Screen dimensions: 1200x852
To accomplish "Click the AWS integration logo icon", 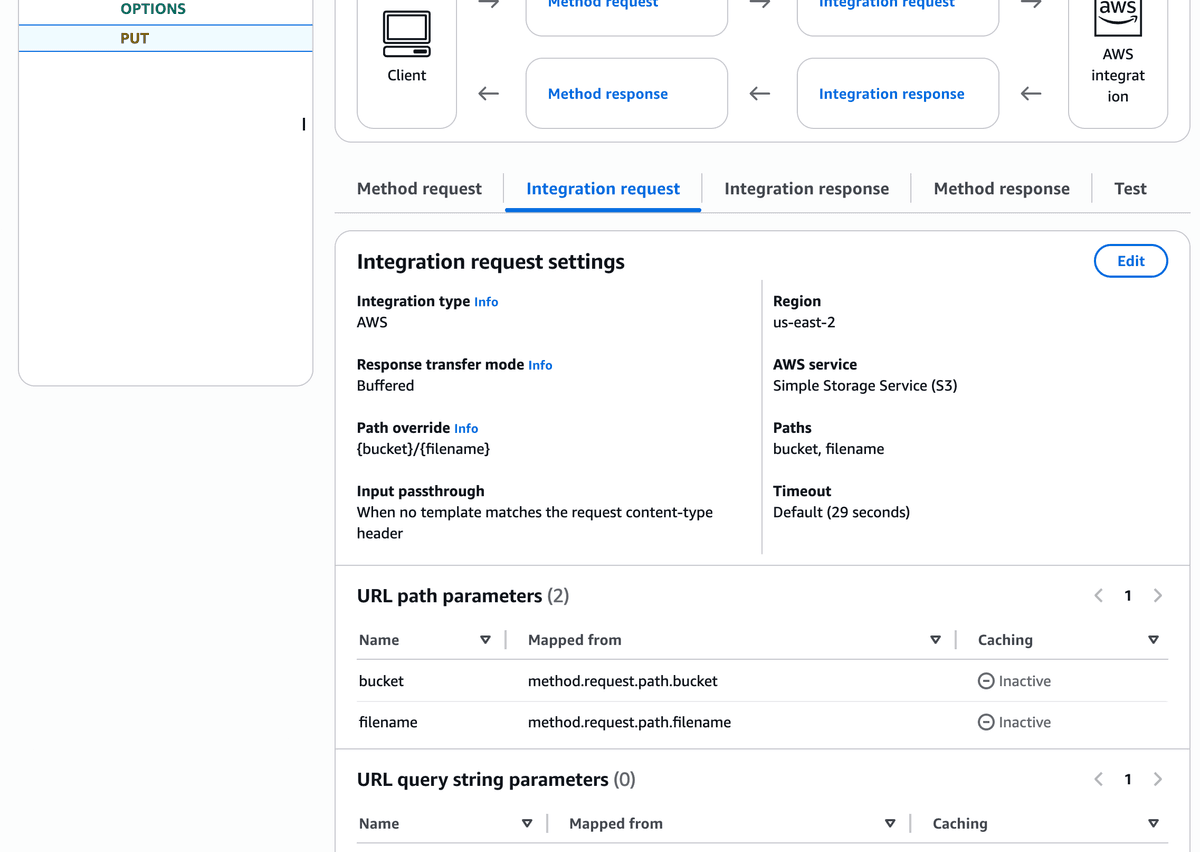I will (1117, 16).
